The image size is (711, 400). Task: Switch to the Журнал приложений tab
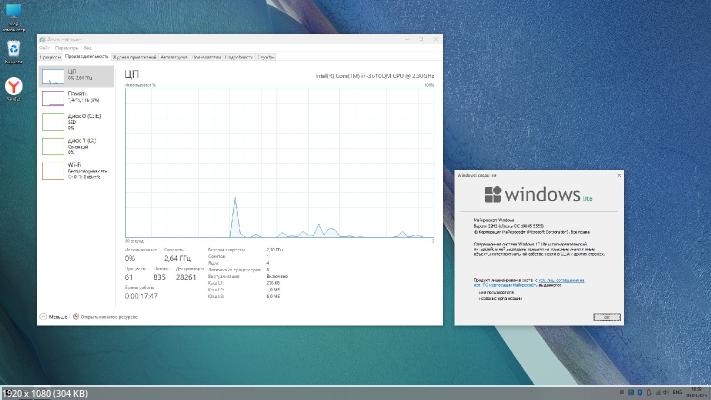tap(135, 57)
